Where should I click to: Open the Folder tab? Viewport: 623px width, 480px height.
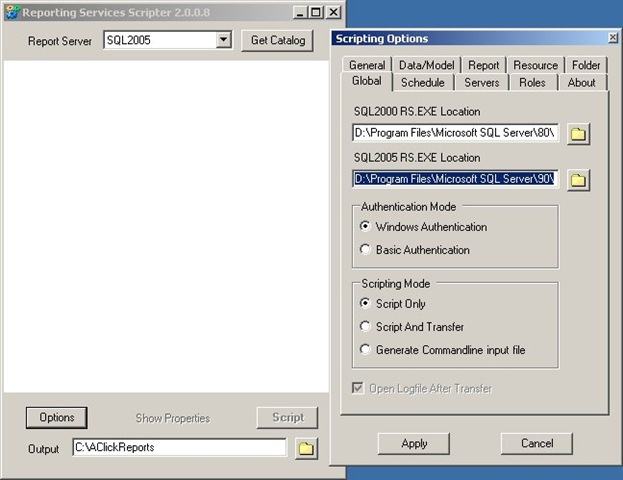point(586,65)
